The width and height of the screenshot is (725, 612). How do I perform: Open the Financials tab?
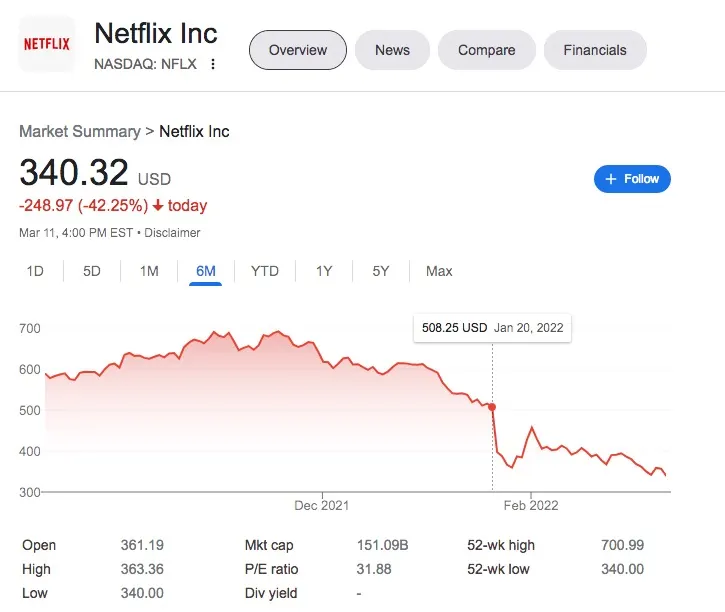(594, 50)
